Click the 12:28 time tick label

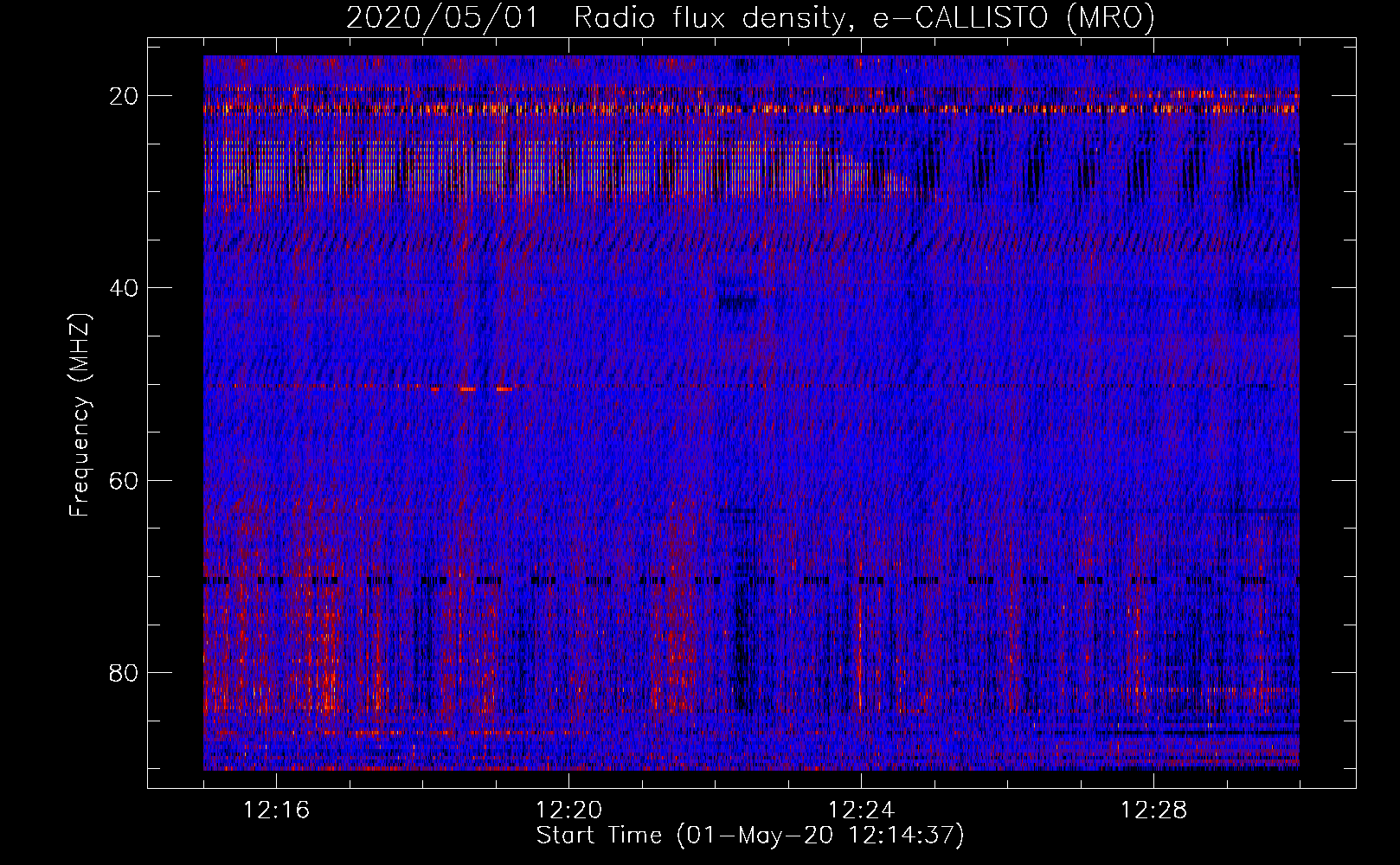1153,811
